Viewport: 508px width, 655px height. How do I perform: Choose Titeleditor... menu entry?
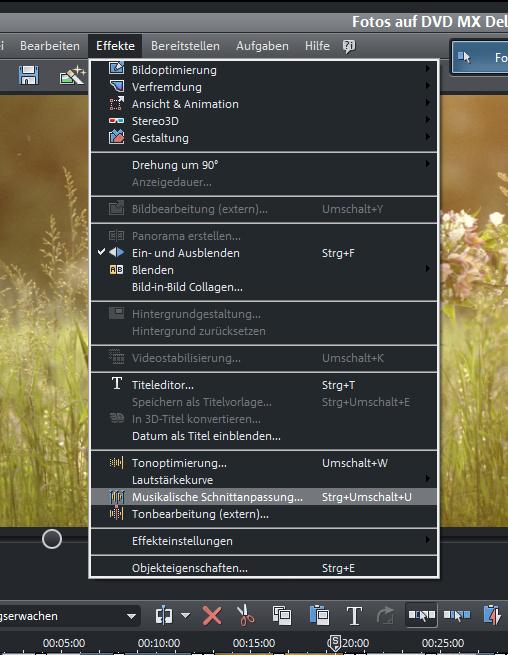264,385
